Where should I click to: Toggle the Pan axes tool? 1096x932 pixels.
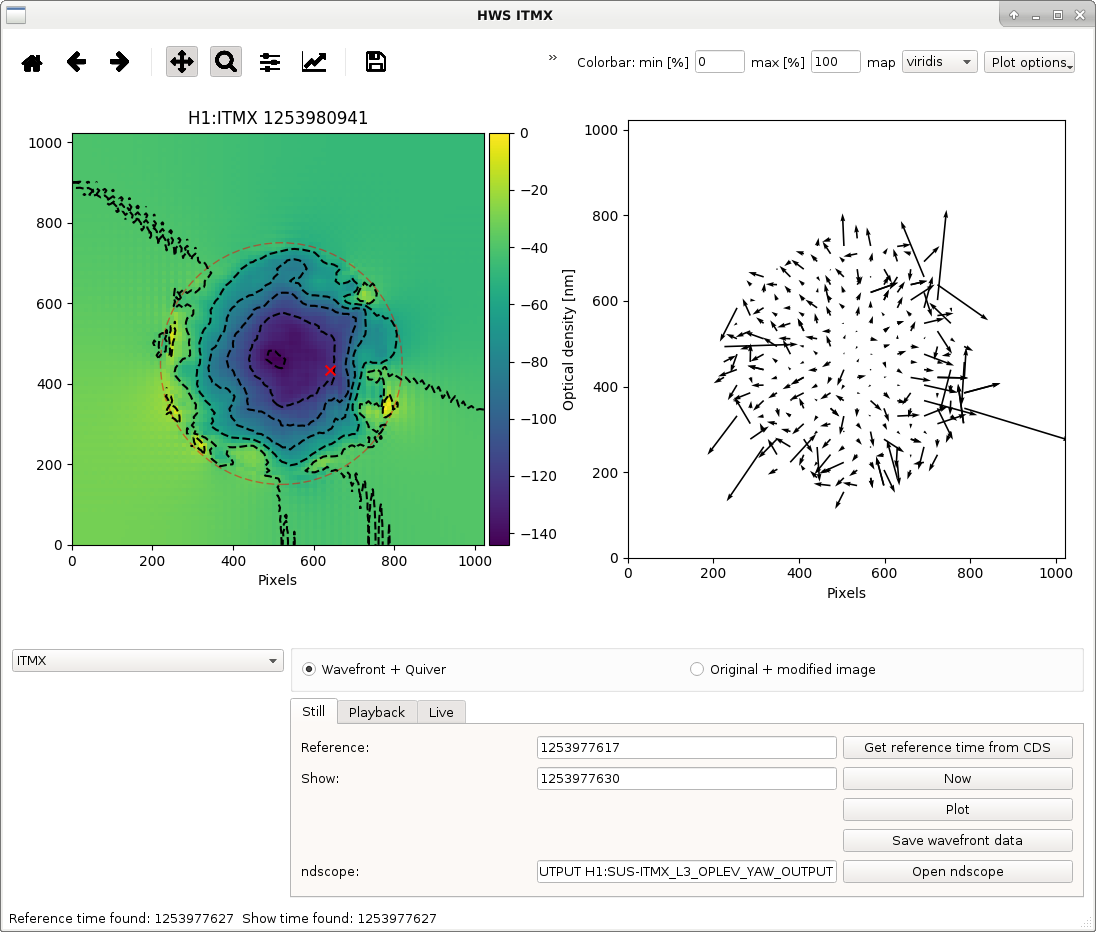(182, 62)
